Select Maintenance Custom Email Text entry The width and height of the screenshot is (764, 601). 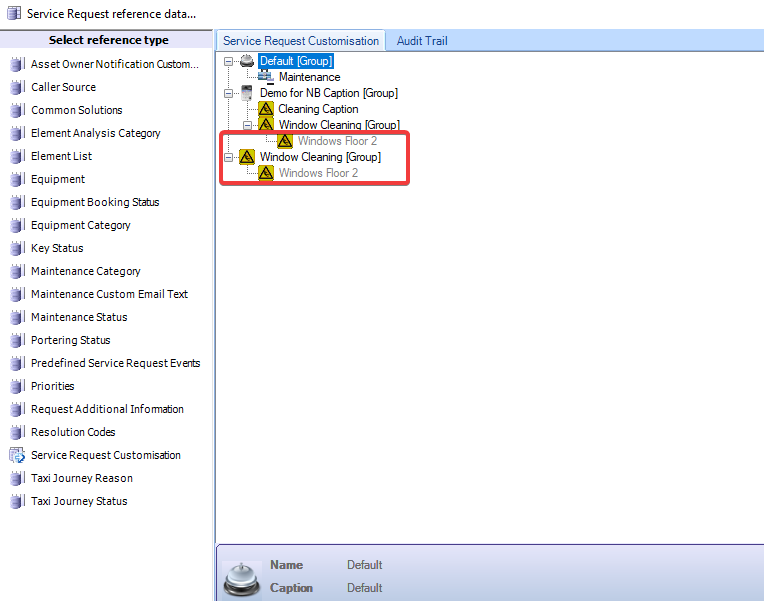pos(109,294)
